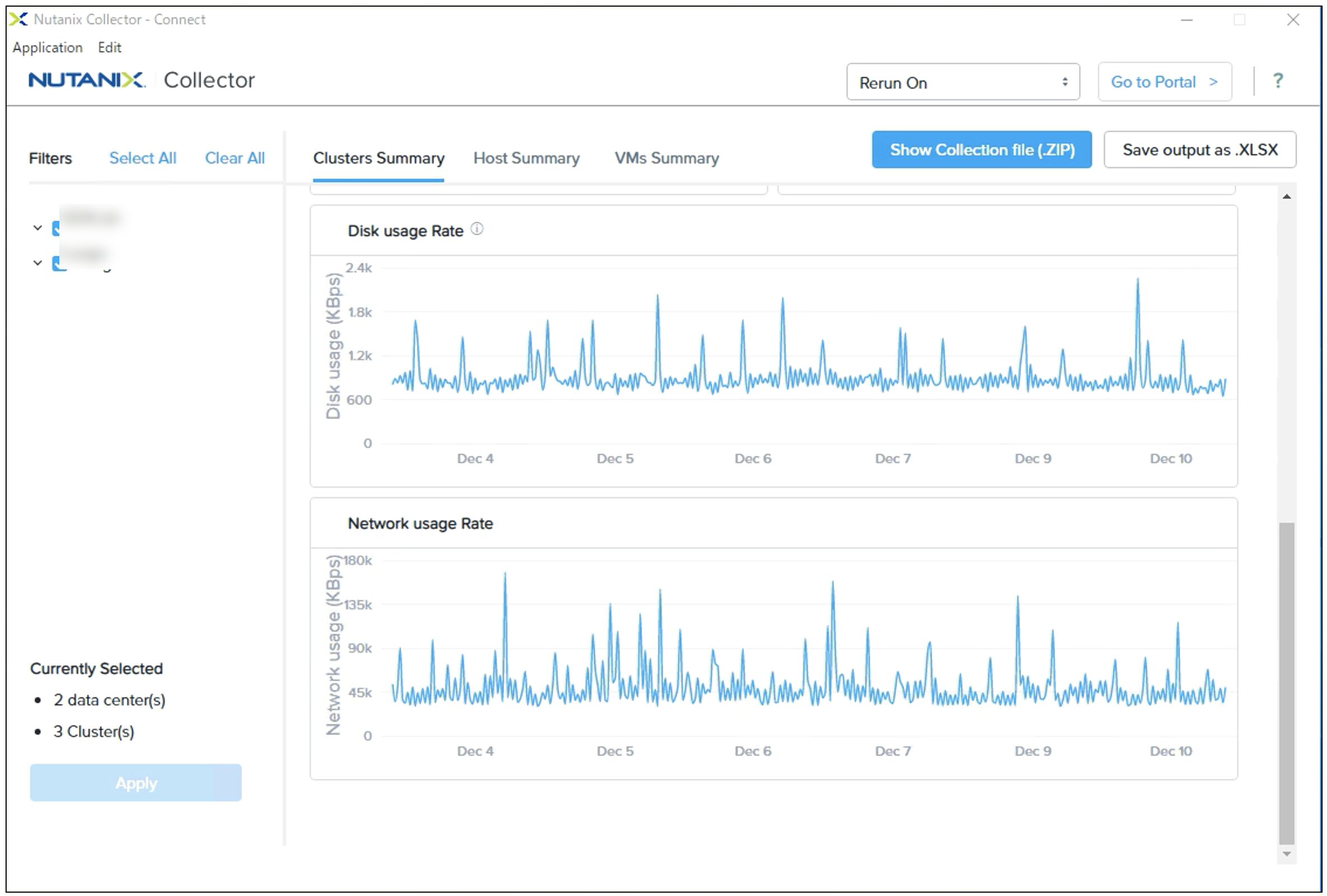Click Go to Portal button

click(1164, 82)
